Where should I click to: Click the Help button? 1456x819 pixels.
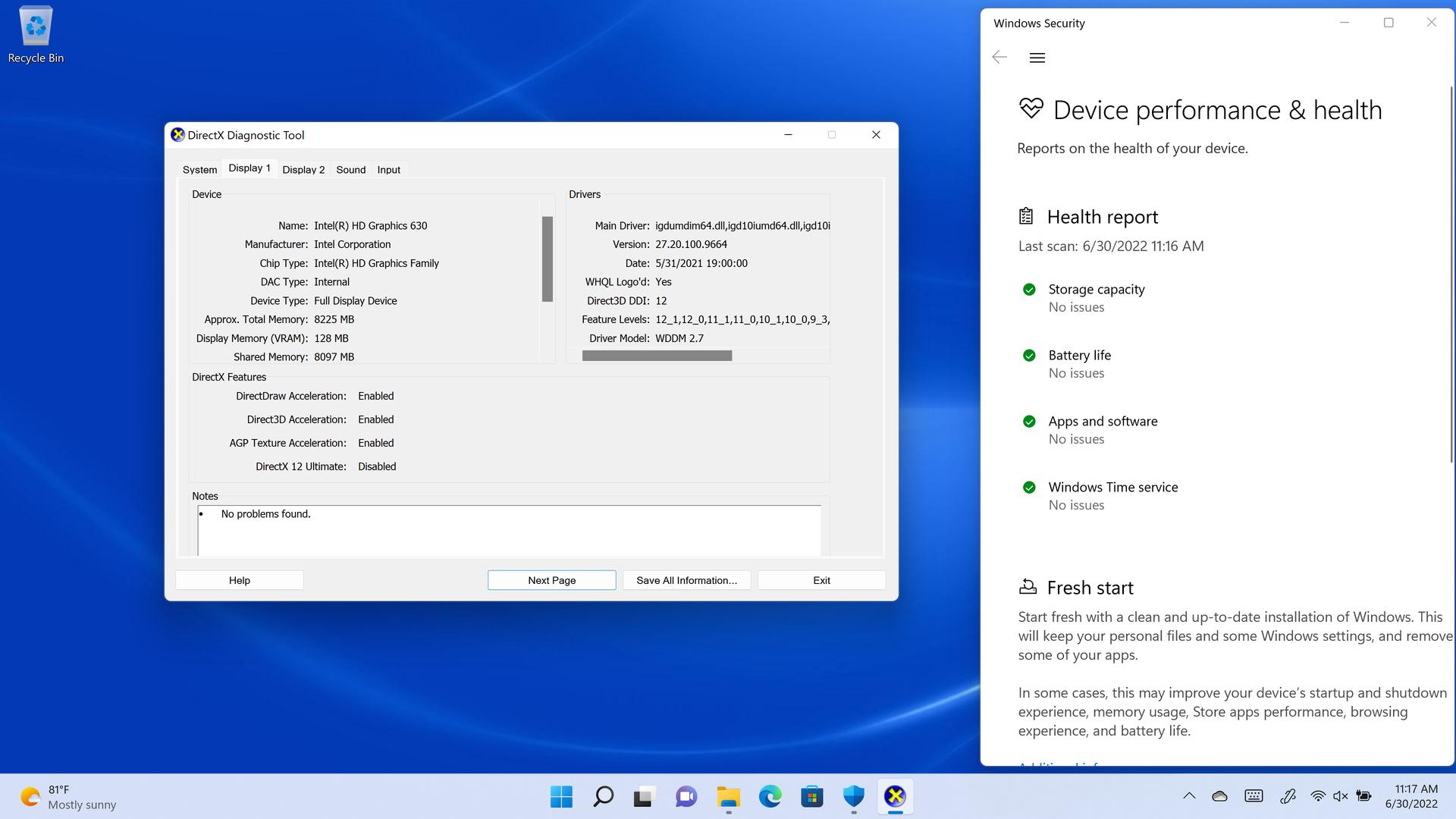pyautogui.click(x=240, y=580)
